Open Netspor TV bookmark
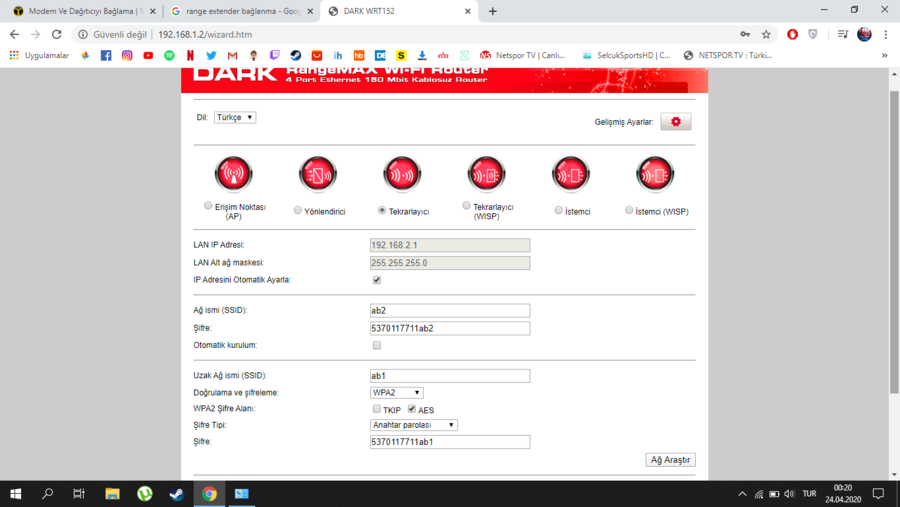The height and width of the screenshot is (507, 900). coord(522,56)
